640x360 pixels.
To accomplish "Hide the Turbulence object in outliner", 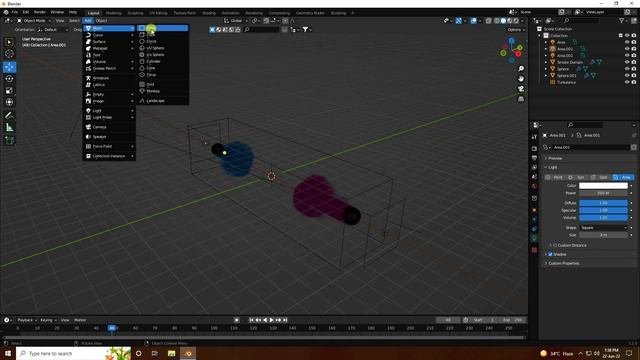I will (x=627, y=82).
